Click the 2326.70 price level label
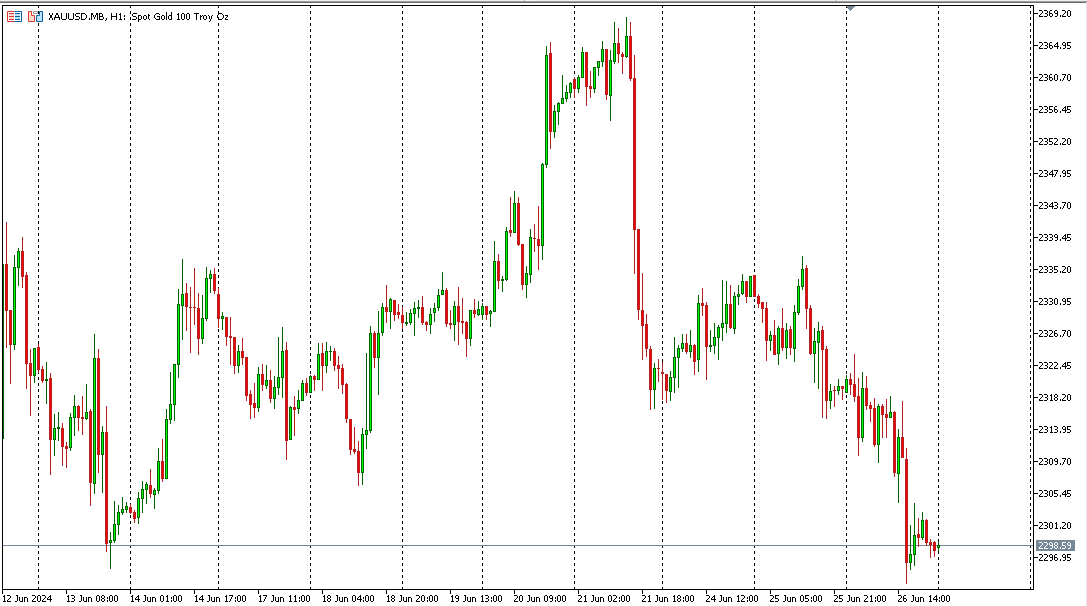The height and width of the screenshot is (606, 1087). 1054,334
